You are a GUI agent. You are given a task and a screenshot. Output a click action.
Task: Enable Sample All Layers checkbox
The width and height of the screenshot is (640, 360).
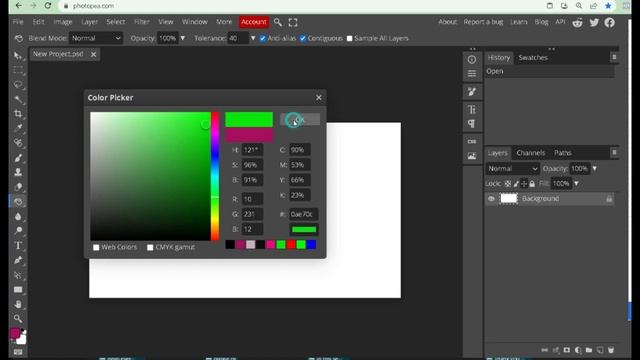point(349,38)
